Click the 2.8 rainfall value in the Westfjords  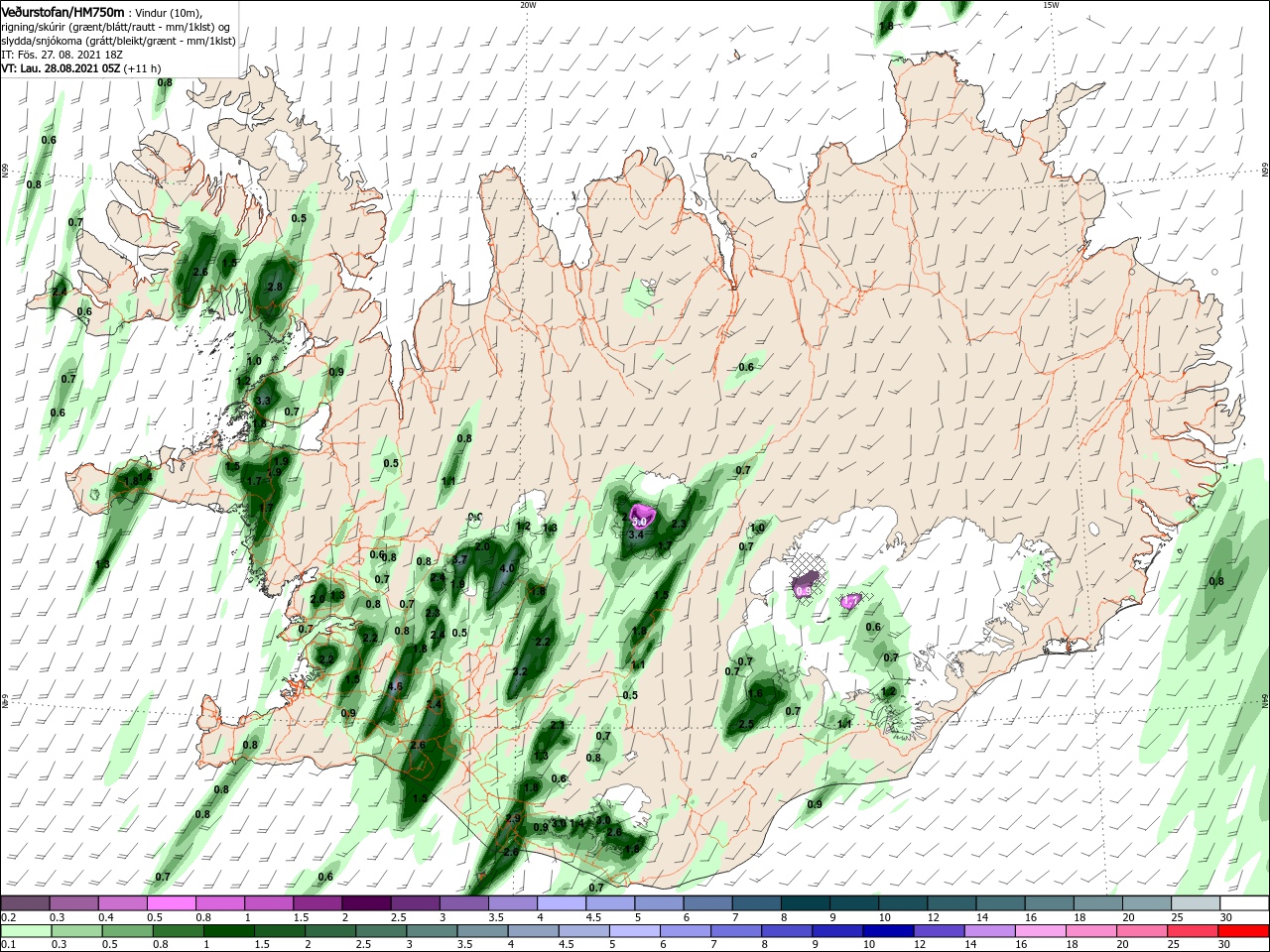276,287
